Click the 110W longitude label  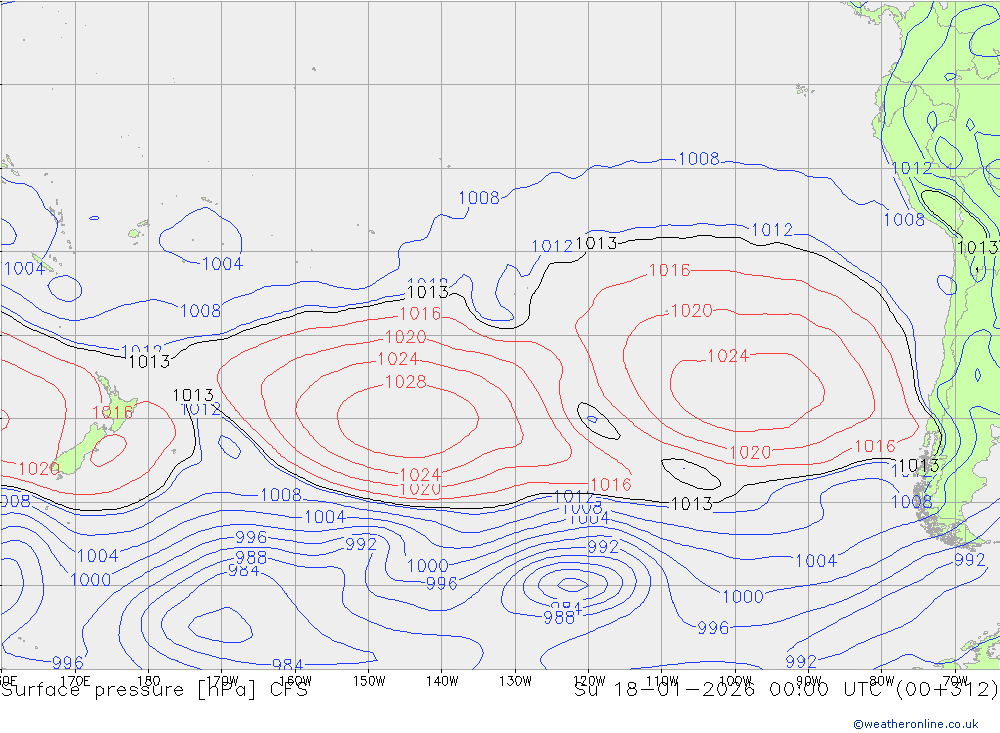coord(662,681)
